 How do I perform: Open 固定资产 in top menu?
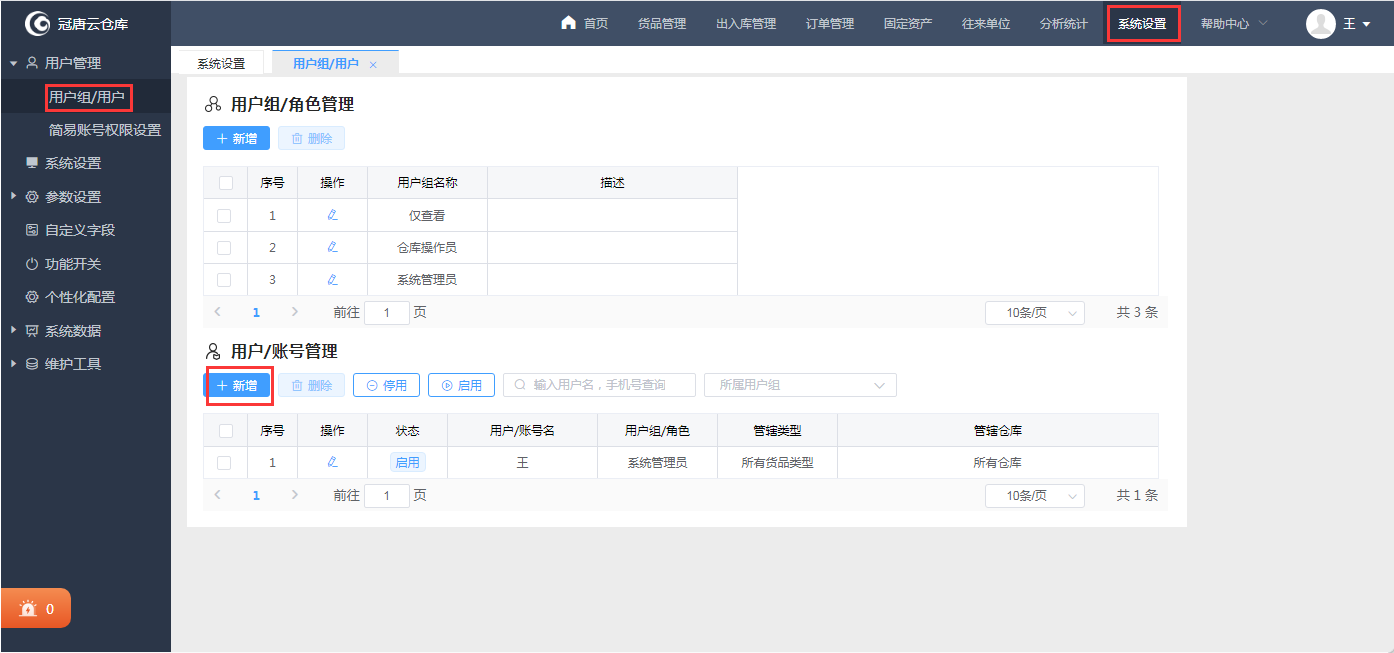click(908, 23)
